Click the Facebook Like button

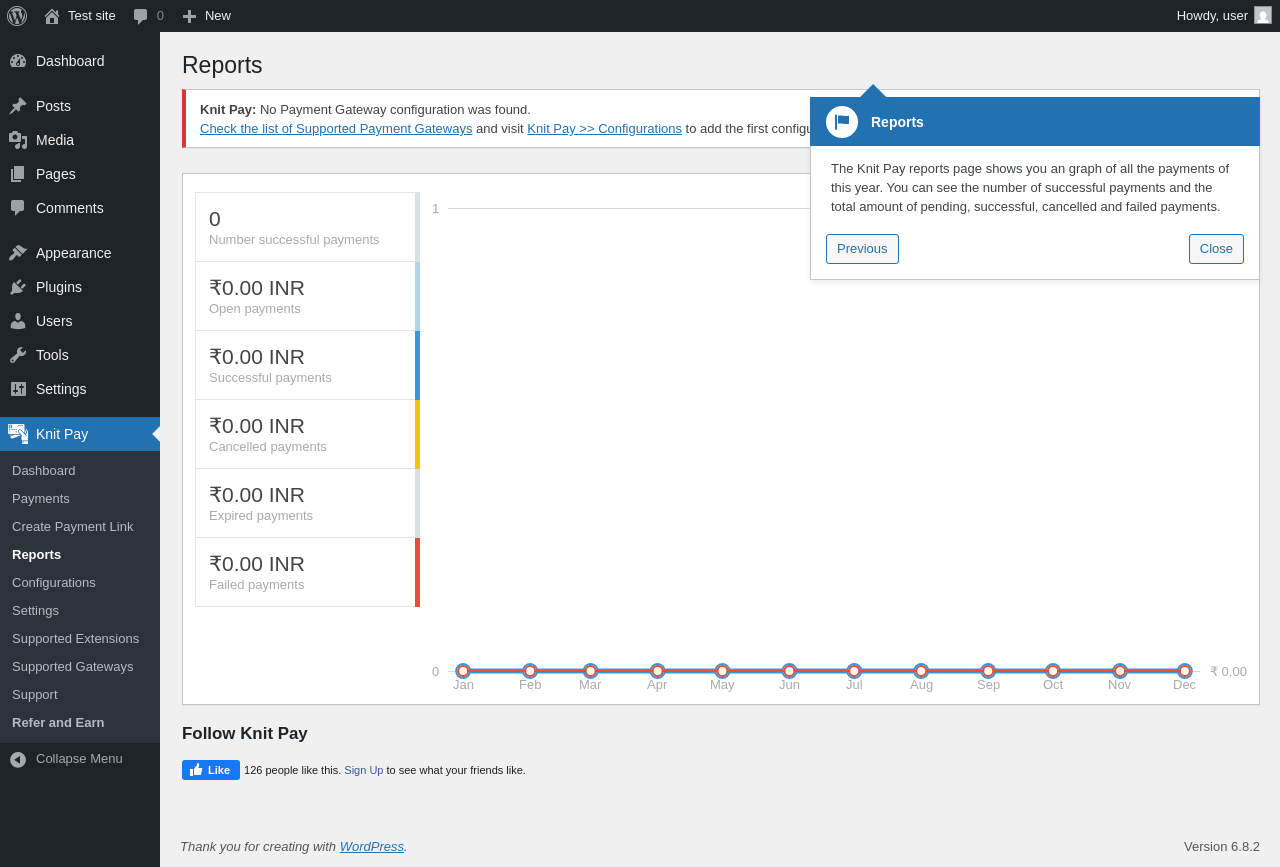(x=211, y=770)
